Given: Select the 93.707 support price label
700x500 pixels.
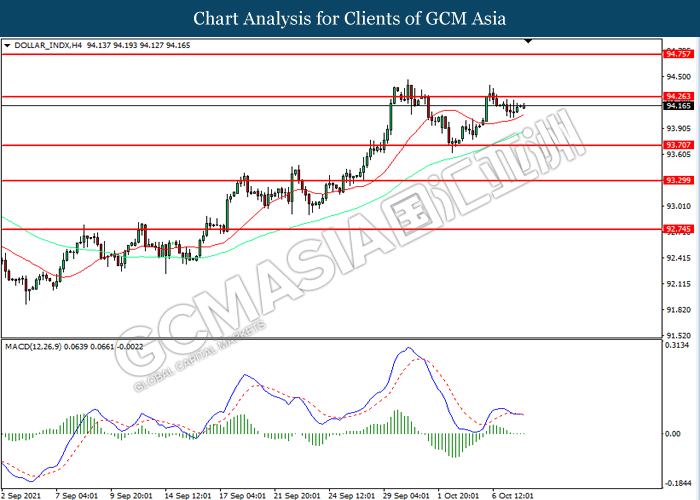Looking at the screenshot, I should pos(678,145).
